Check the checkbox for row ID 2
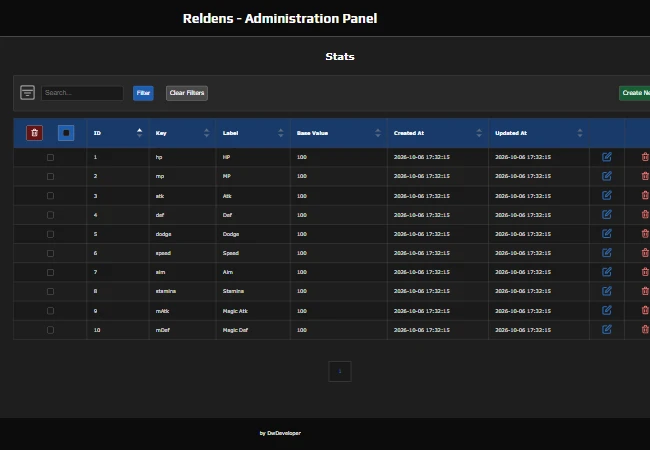650x450 pixels. (50, 177)
